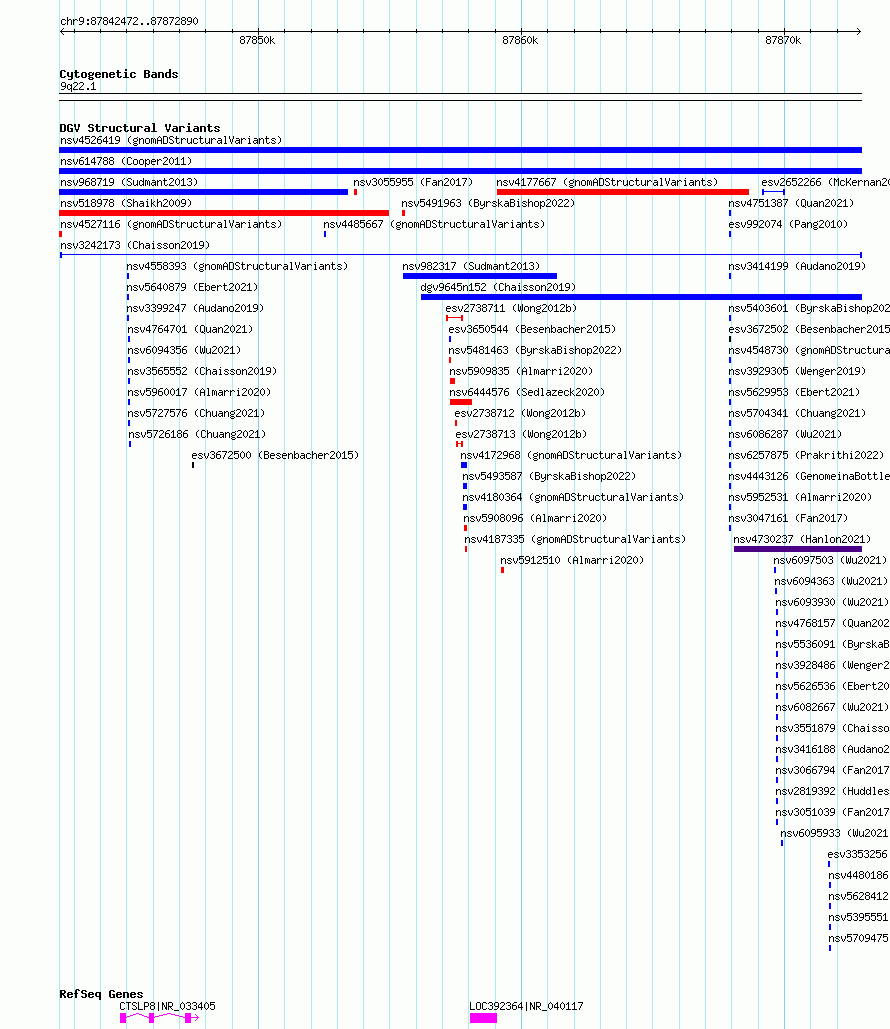Image resolution: width=890 pixels, height=1029 pixels.
Task: Open variant nsv614788 (Cooper2011)
Action: click(126, 161)
